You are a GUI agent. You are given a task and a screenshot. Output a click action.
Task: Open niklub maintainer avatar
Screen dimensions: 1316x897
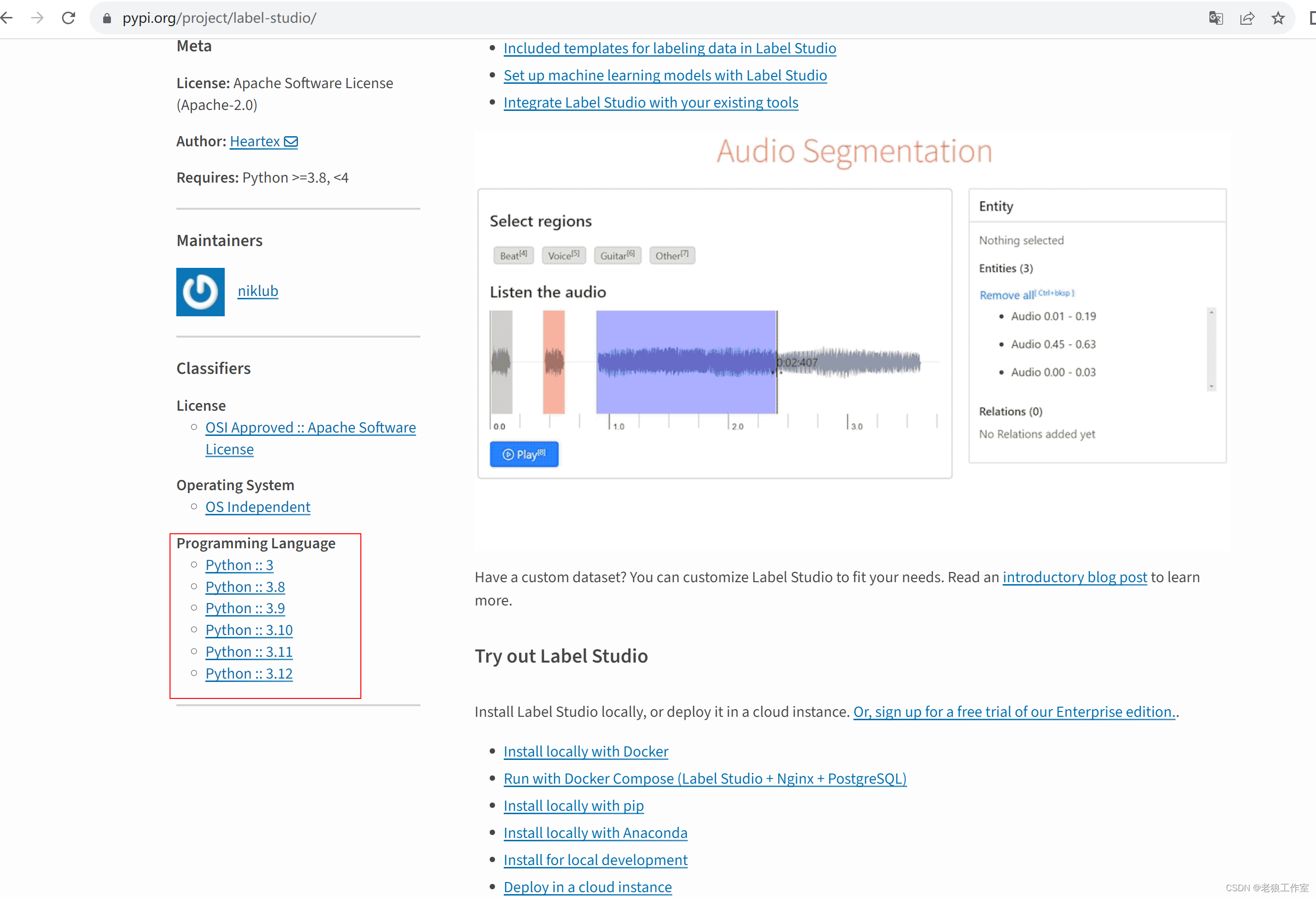tap(200, 292)
